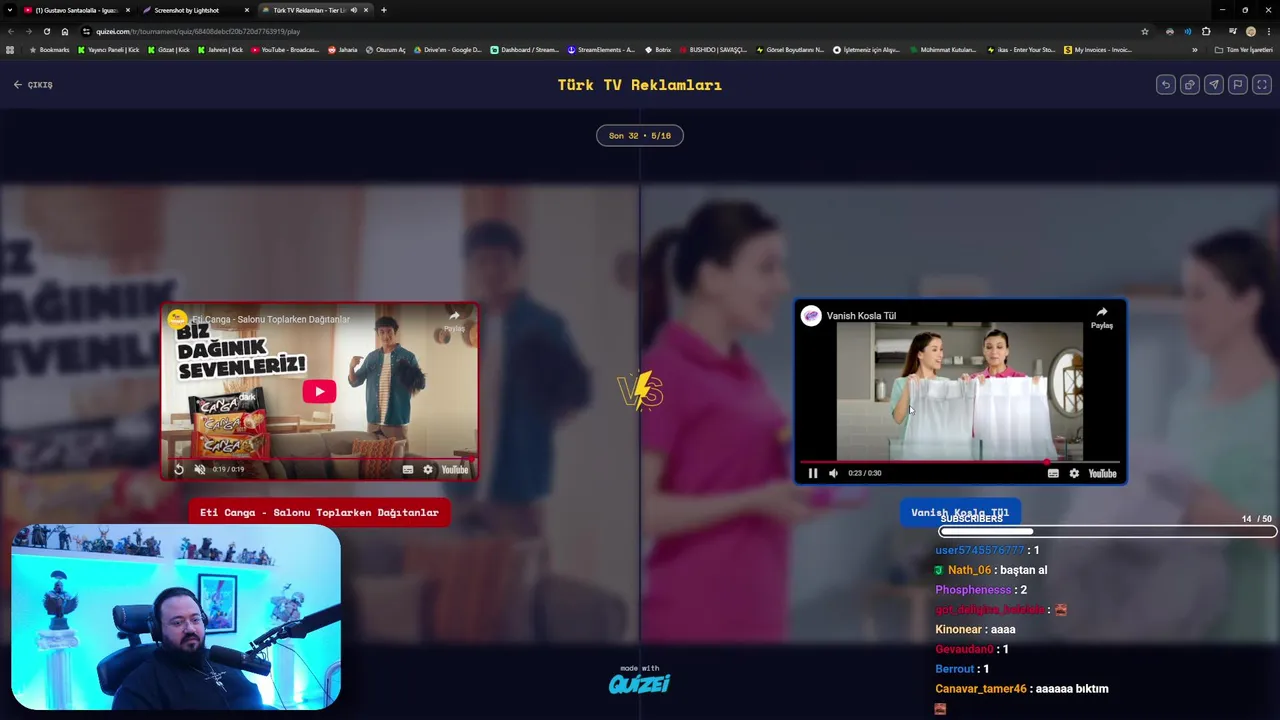This screenshot has width=1280, height=720.
Task: Open Chrome three-dot menu
Action: (x=1269, y=31)
